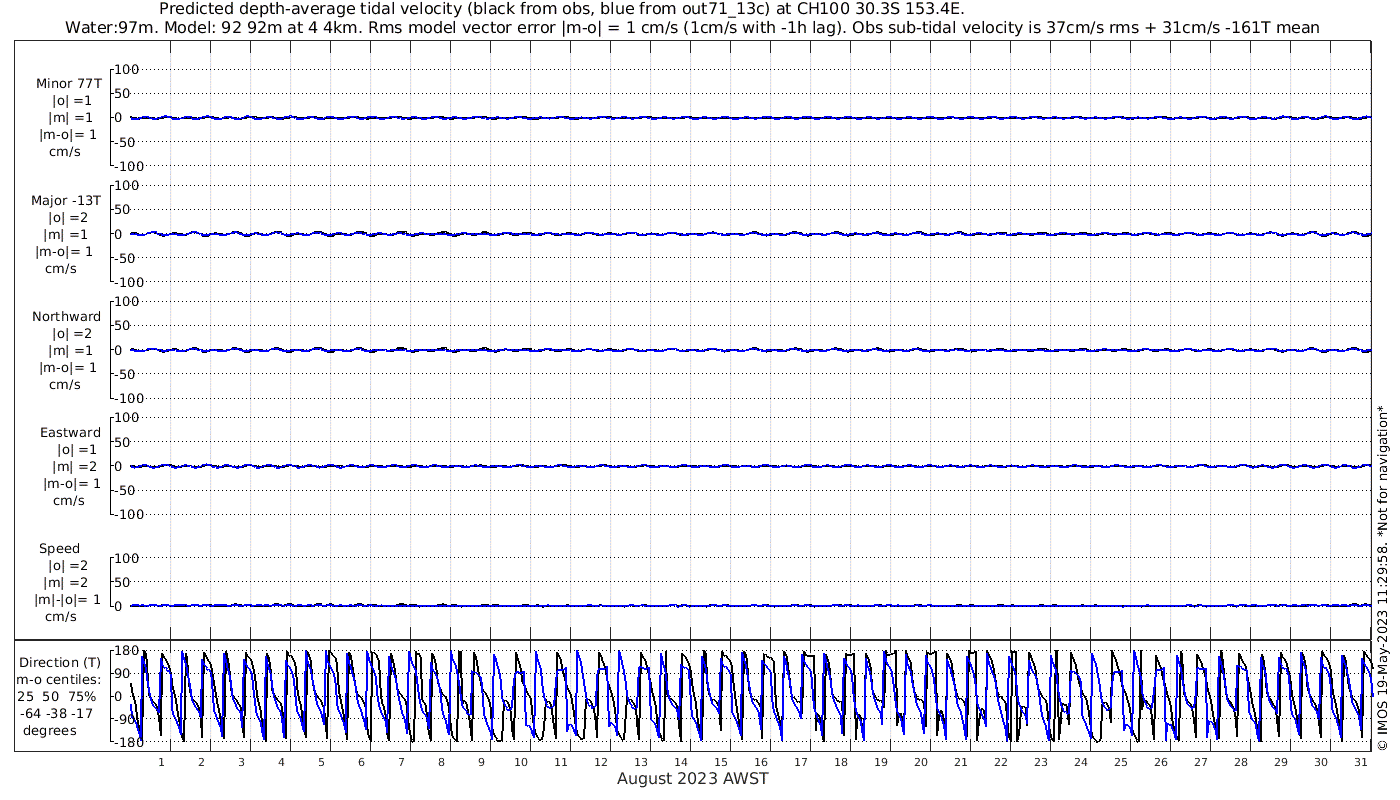Select the 'Major -13T' panel label
1400x800 pixels.
(68, 201)
